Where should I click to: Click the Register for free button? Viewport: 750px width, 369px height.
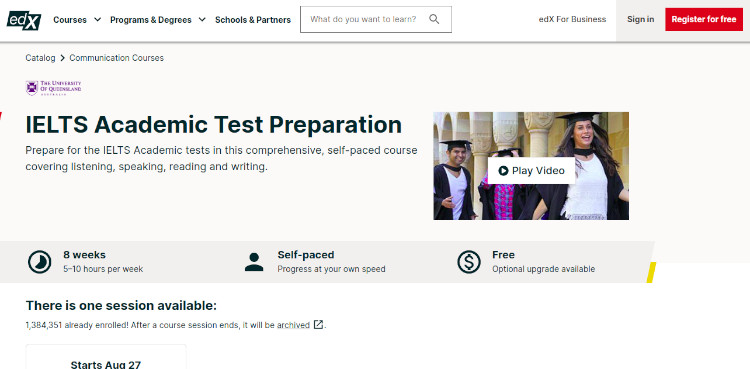click(x=704, y=20)
